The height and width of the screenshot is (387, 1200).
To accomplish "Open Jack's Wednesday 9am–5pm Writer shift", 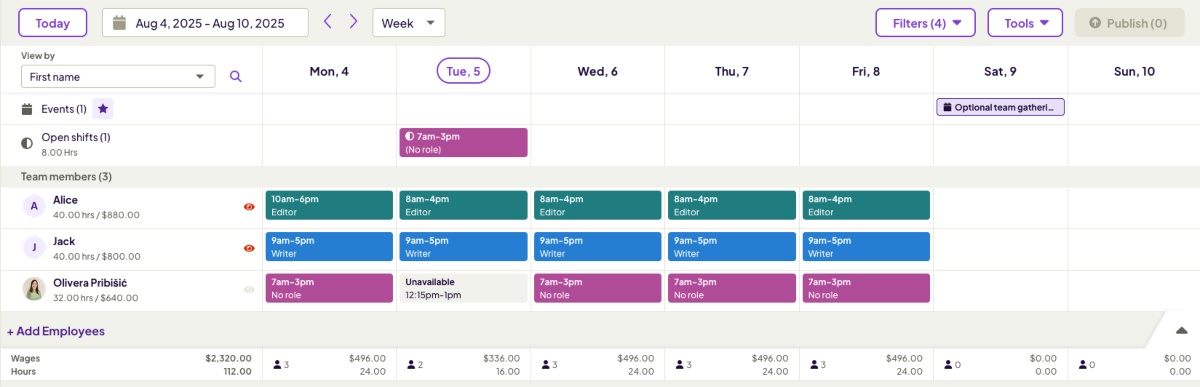I will tap(597, 246).
